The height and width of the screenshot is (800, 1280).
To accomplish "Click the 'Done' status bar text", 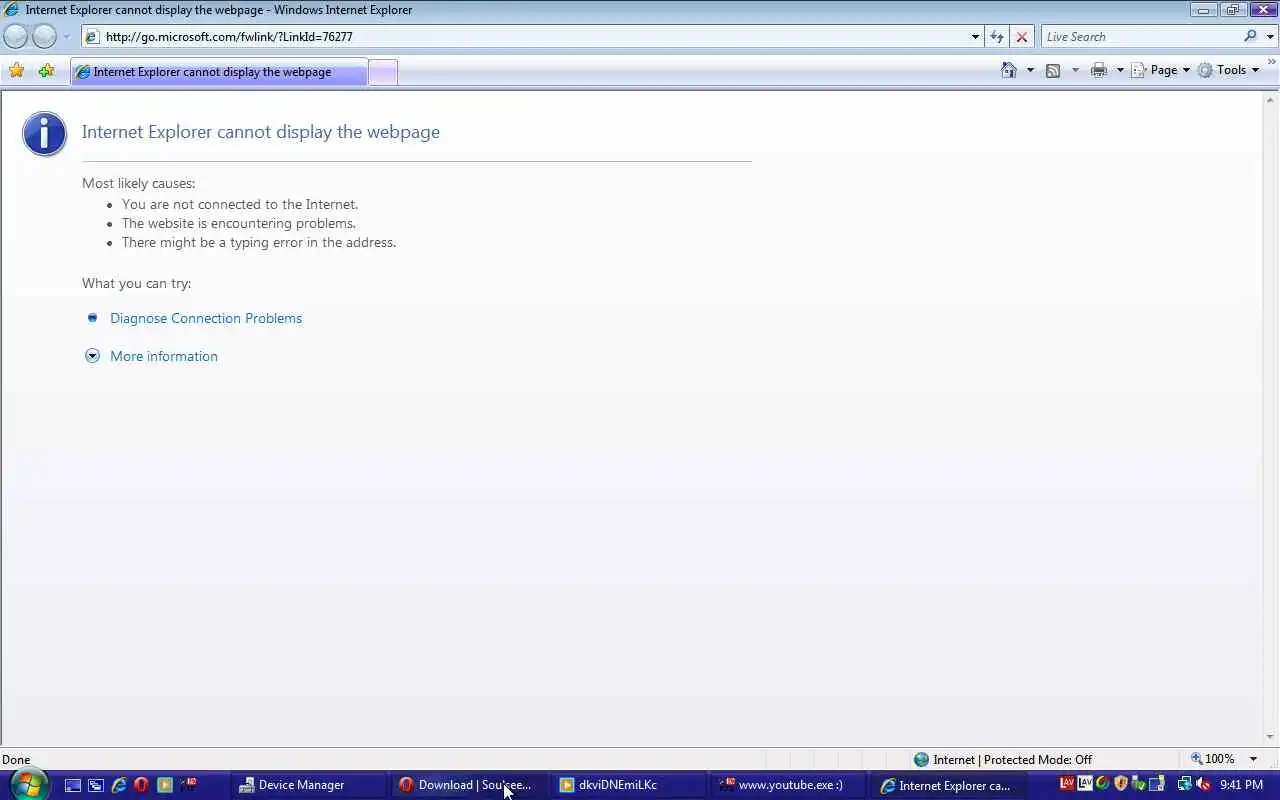I will pos(16,760).
